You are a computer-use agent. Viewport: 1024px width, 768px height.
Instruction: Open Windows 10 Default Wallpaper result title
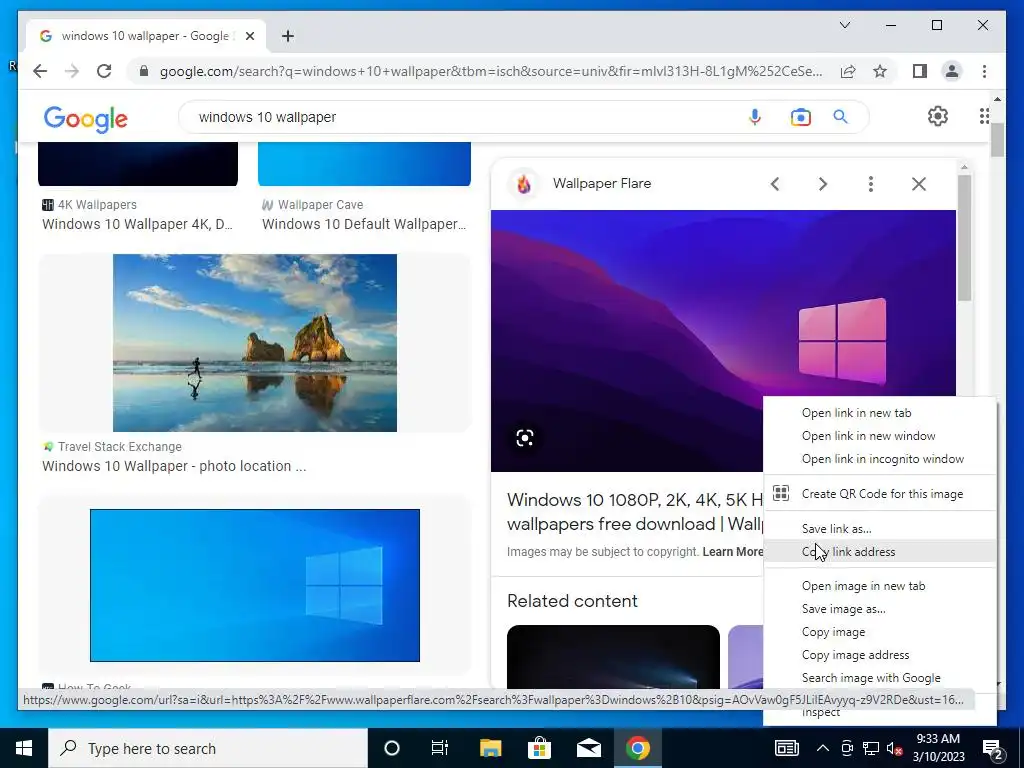coord(364,224)
